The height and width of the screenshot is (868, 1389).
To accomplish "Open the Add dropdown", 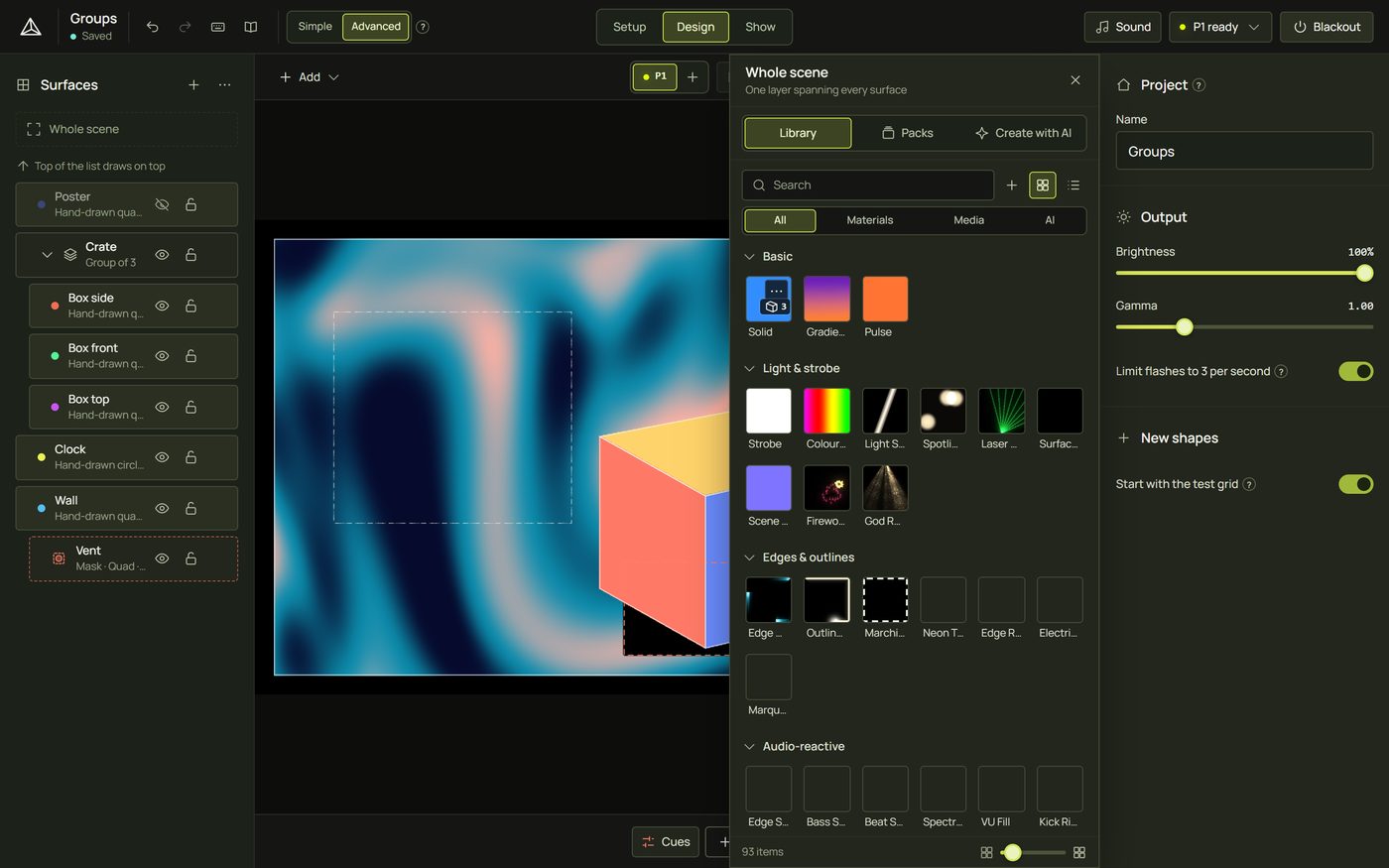I will pyautogui.click(x=310, y=77).
